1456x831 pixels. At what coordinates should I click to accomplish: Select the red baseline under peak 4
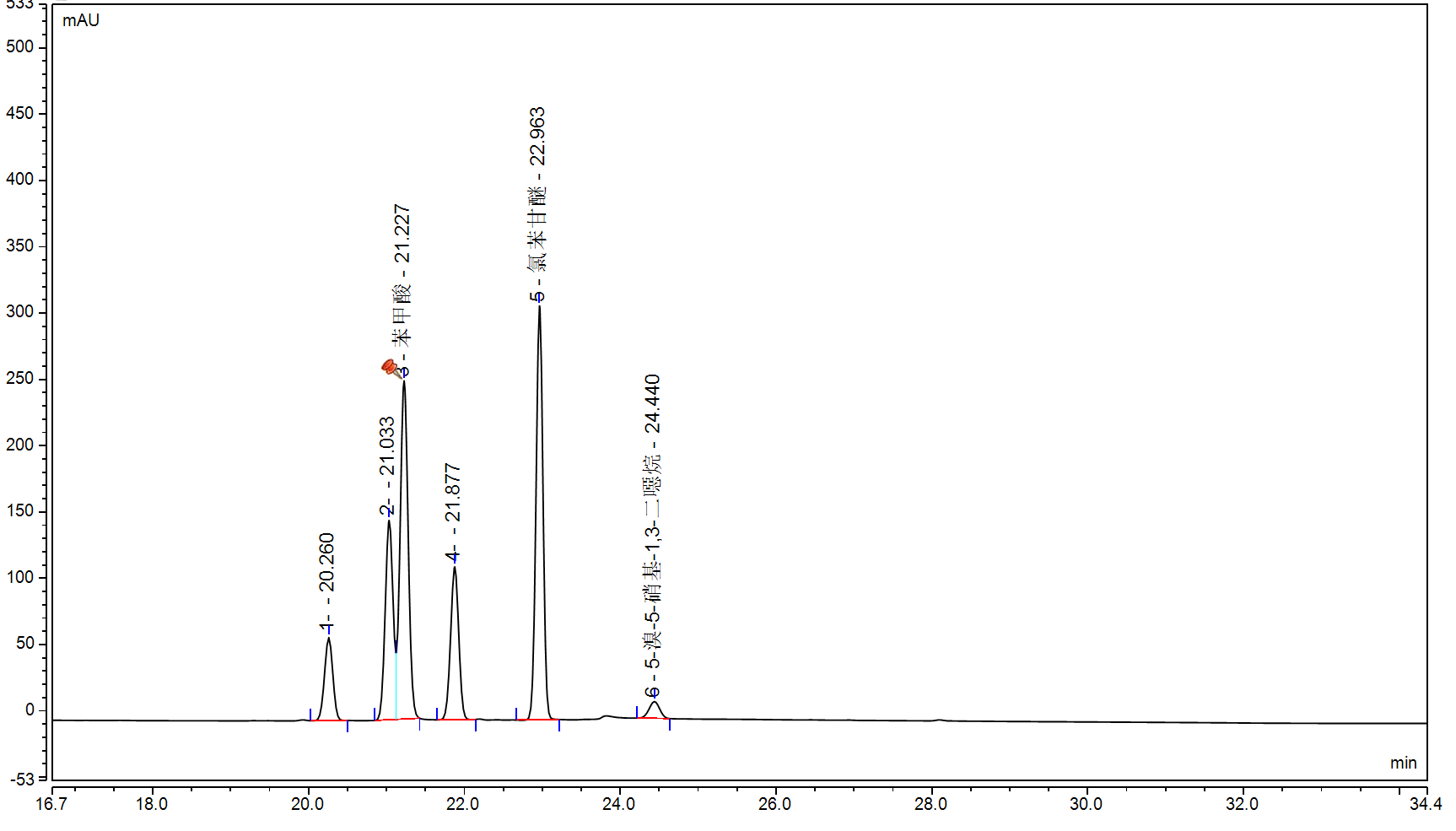tap(456, 720)
